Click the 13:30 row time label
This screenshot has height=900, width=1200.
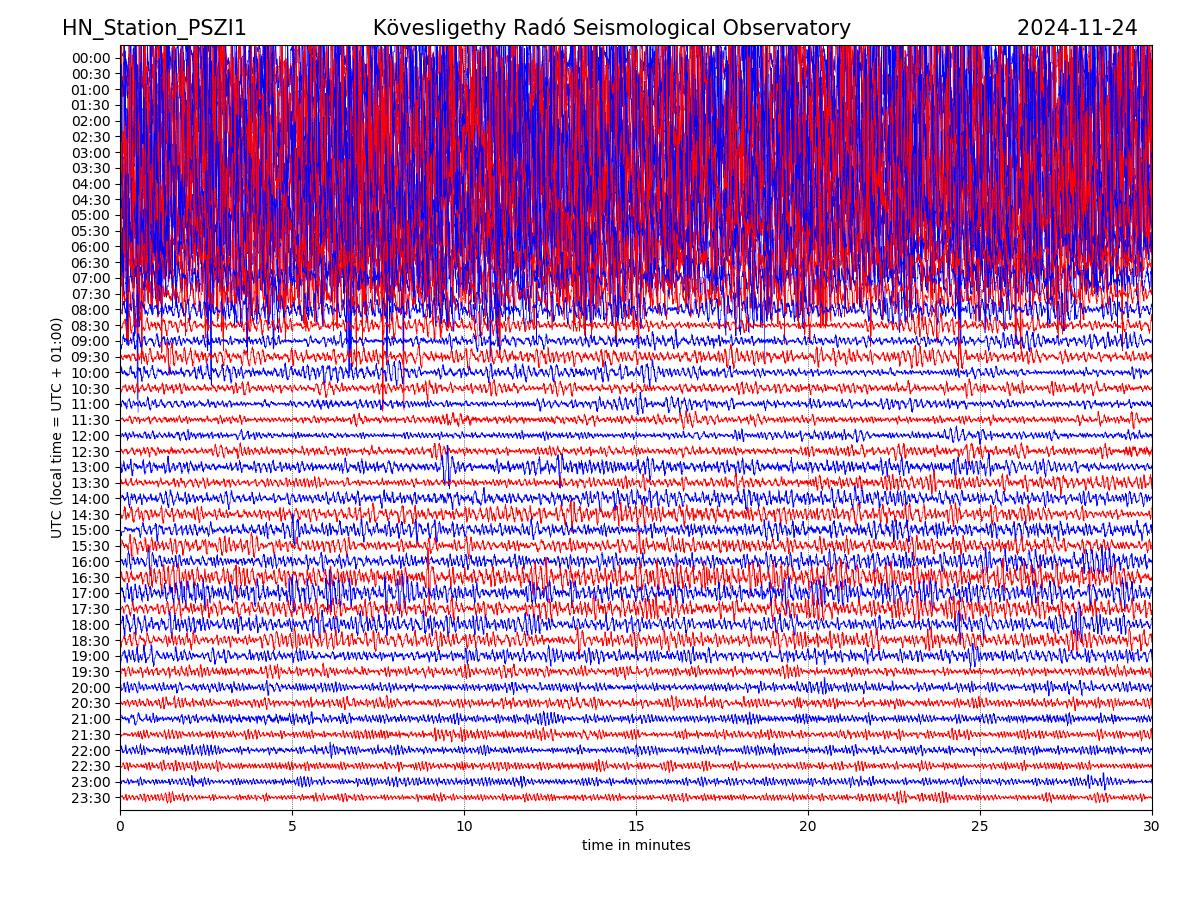(91, 483)
